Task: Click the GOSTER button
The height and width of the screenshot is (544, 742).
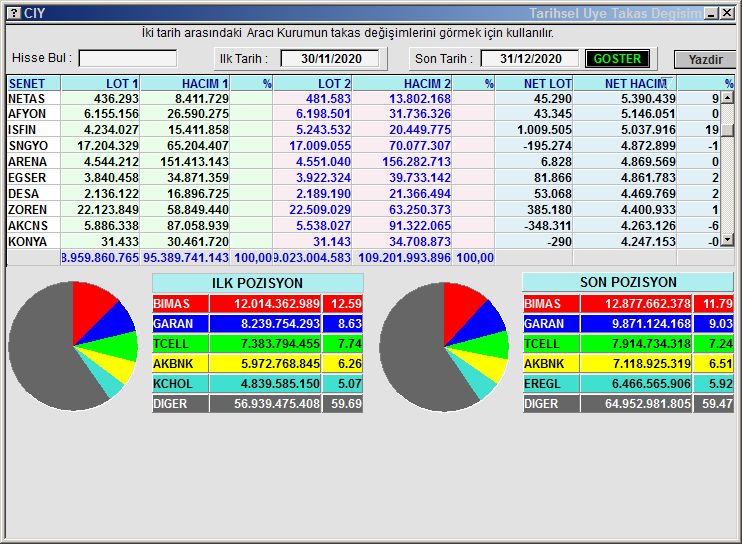Action: coord(617,59)
